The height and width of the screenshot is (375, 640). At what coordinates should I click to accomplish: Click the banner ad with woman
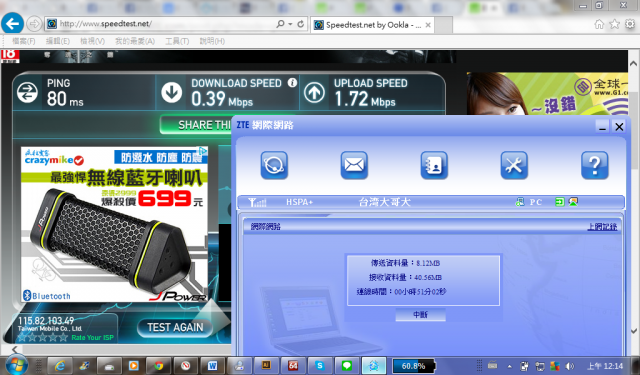coord(547,94)
